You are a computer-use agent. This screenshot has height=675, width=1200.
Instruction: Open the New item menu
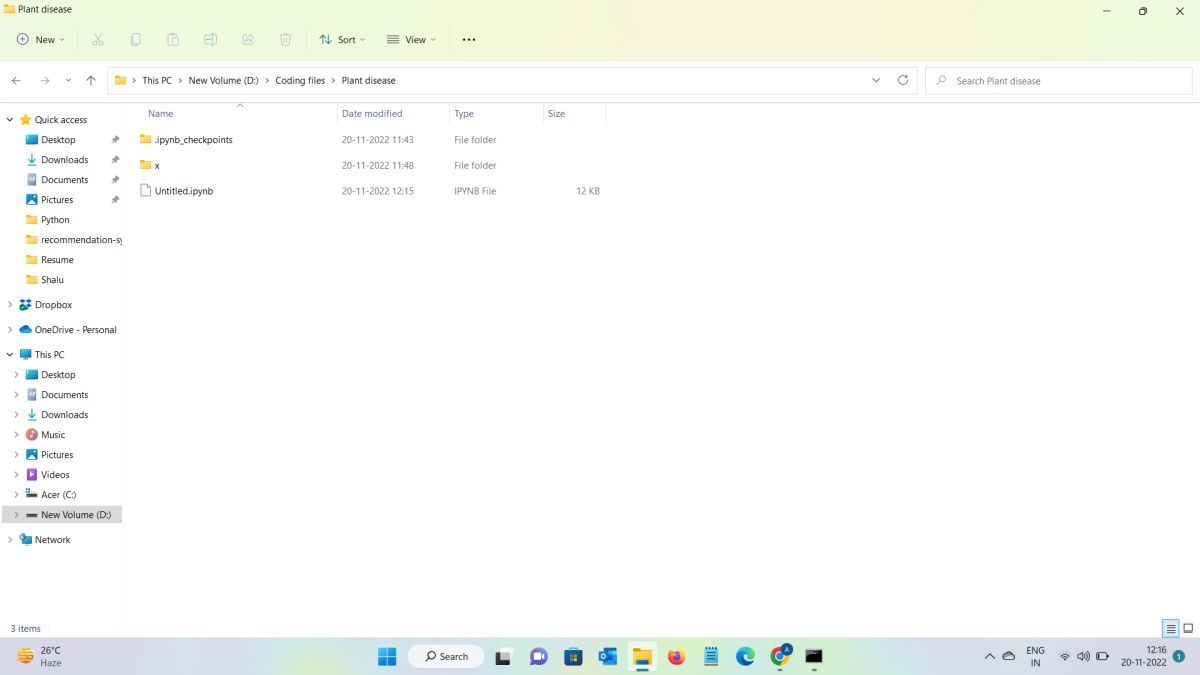coord(40,40)
